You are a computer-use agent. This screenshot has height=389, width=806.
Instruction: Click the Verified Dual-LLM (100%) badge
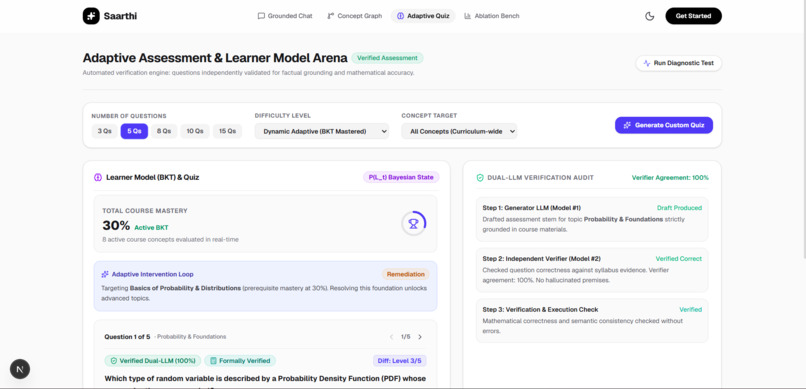(x=153, y=361)
